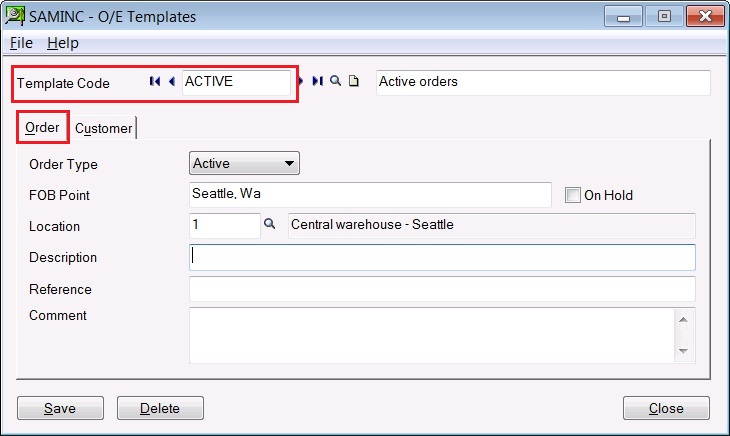This screenshot has width=730, height=436.
Task: Open the Location finder magnifier
Action: [x=269, y=224]
